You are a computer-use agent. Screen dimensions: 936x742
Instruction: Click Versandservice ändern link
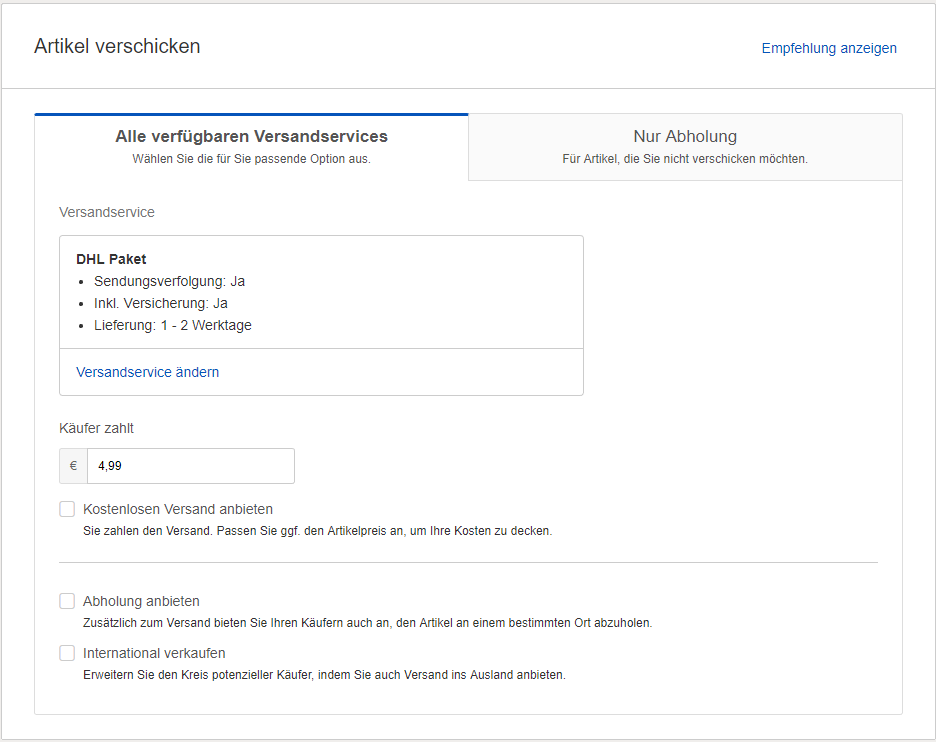[148, 372]
